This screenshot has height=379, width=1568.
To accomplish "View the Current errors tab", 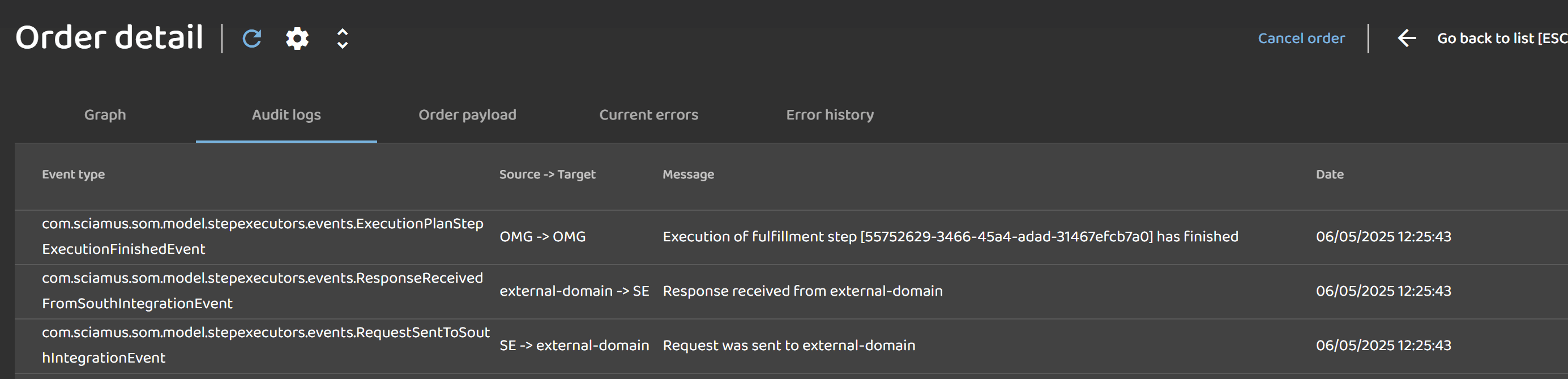I will coord(648,114).
